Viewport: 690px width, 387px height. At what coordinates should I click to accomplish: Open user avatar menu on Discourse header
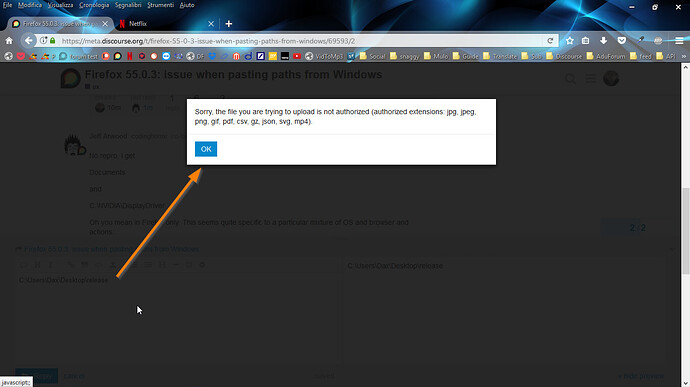click(x=611, y=79)
